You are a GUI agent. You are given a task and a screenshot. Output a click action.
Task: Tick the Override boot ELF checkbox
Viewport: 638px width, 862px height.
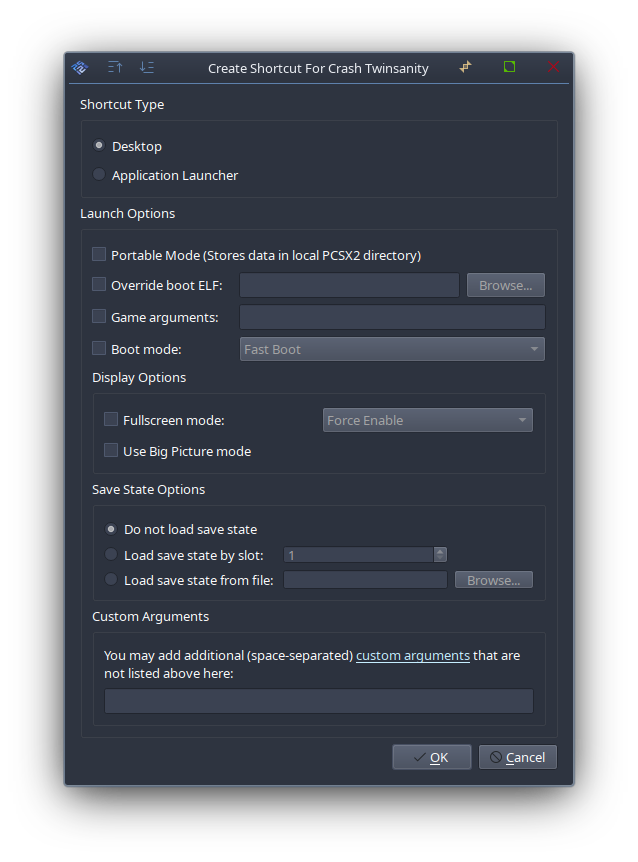(99, 285)
